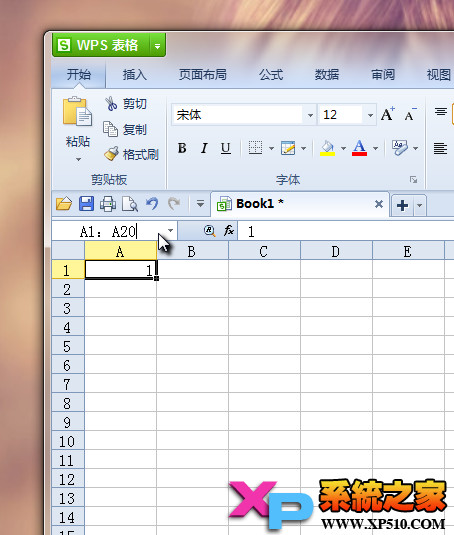Click the Paste clipboard icon

point(77,111)
